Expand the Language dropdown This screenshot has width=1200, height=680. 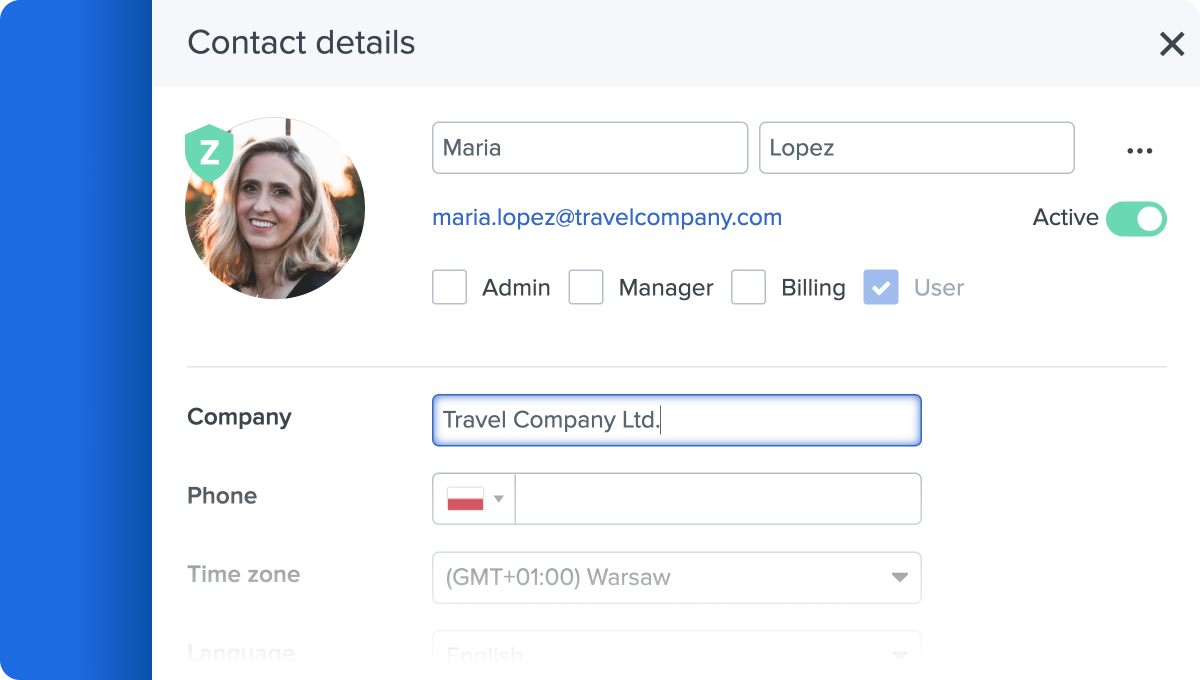click(x=676, y=653)
